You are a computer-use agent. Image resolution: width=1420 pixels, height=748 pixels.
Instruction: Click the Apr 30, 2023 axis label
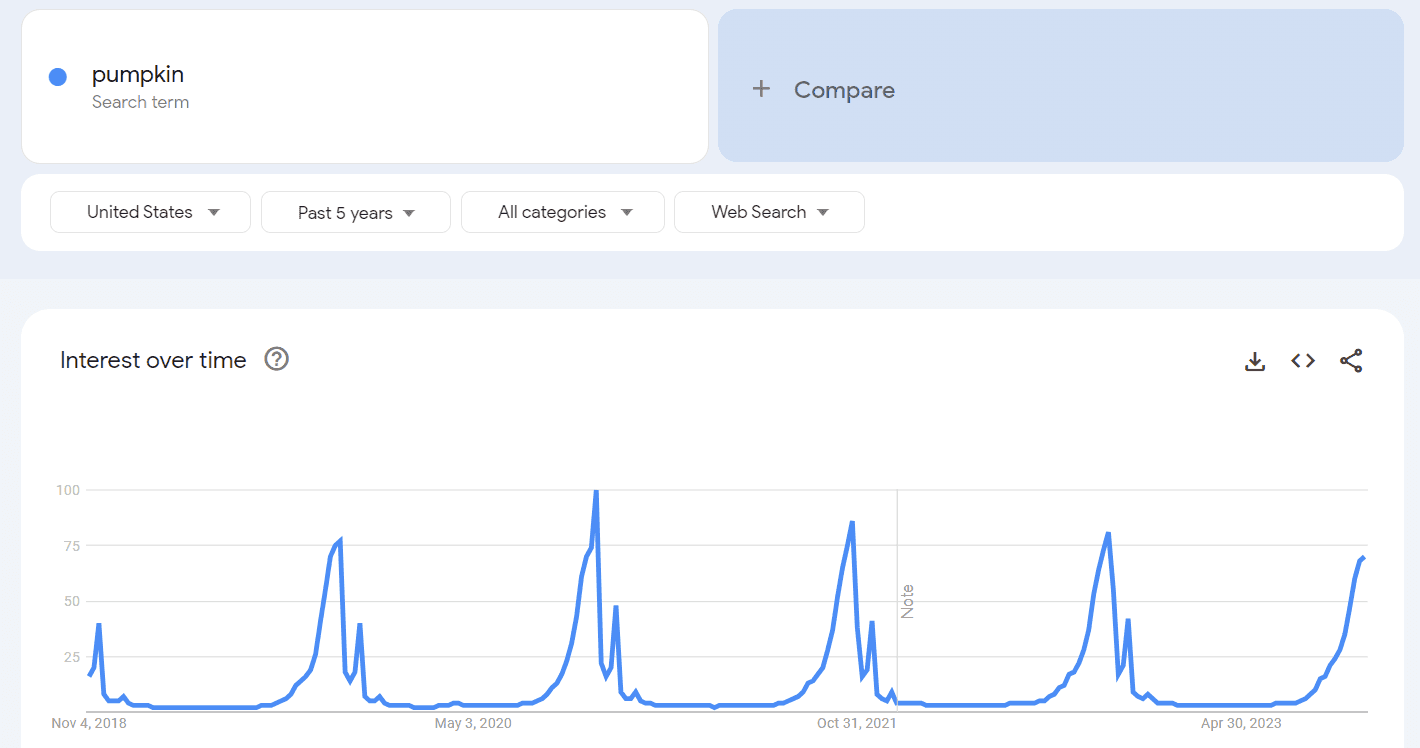click(1241, 723)
